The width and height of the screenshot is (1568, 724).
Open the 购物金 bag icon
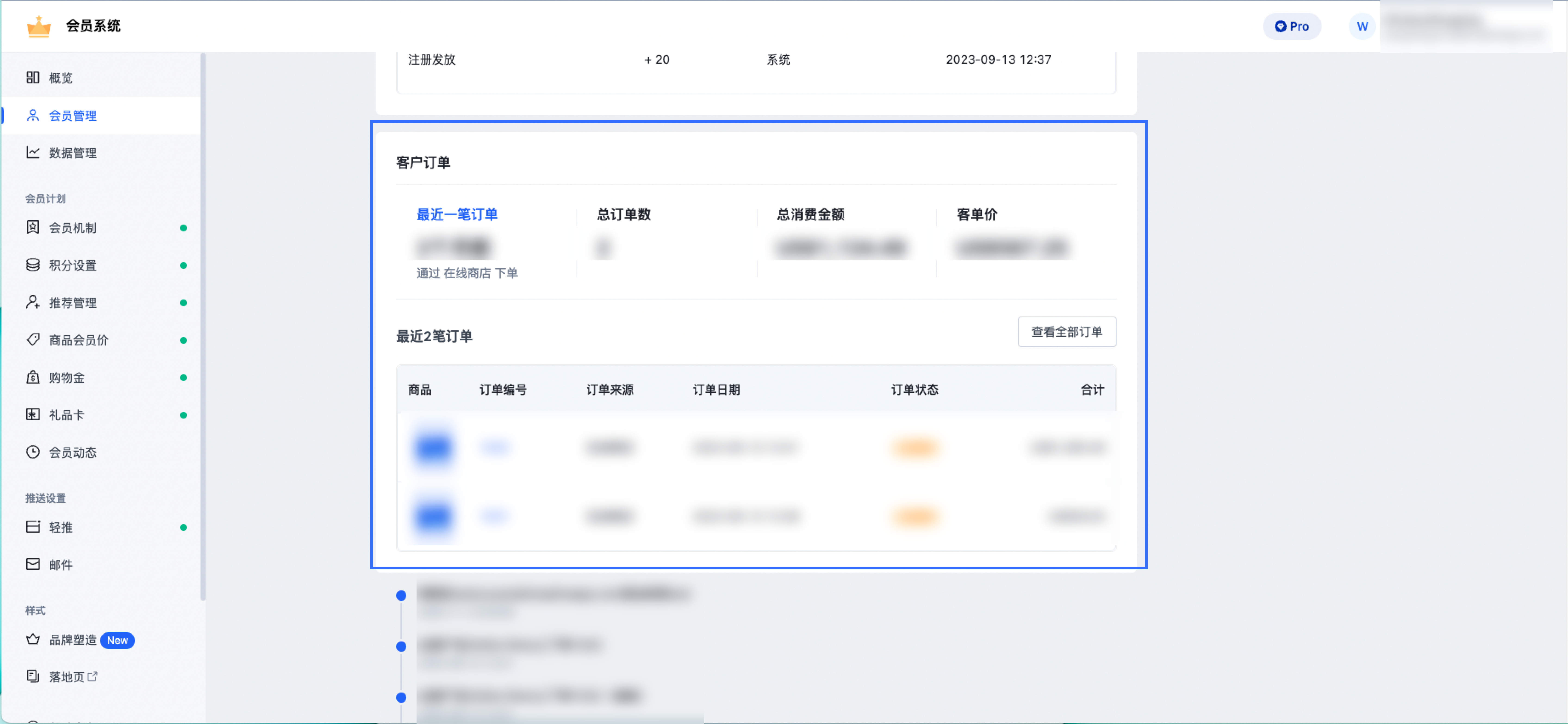pyautogui.click(x=33, y=378)
